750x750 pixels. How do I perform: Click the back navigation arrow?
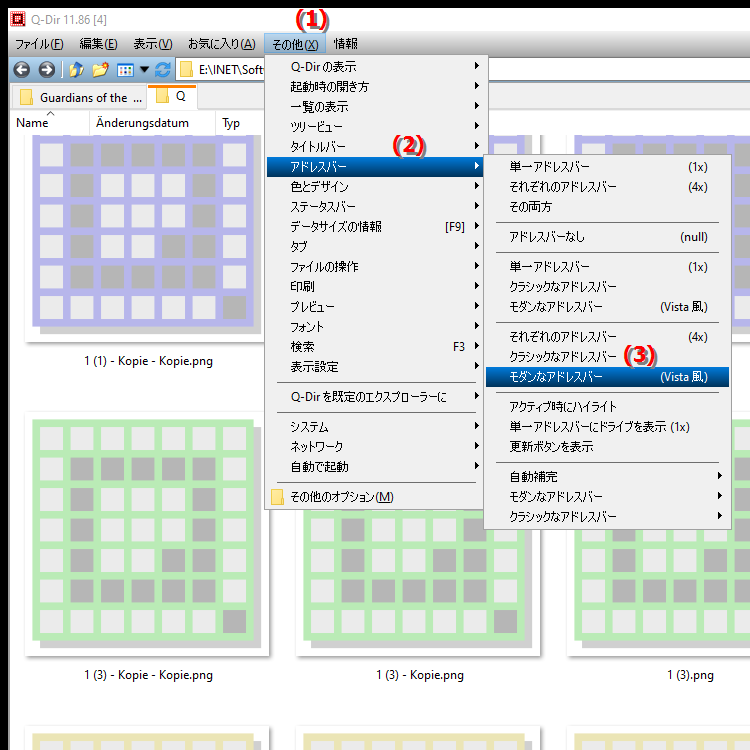(22, 70)
